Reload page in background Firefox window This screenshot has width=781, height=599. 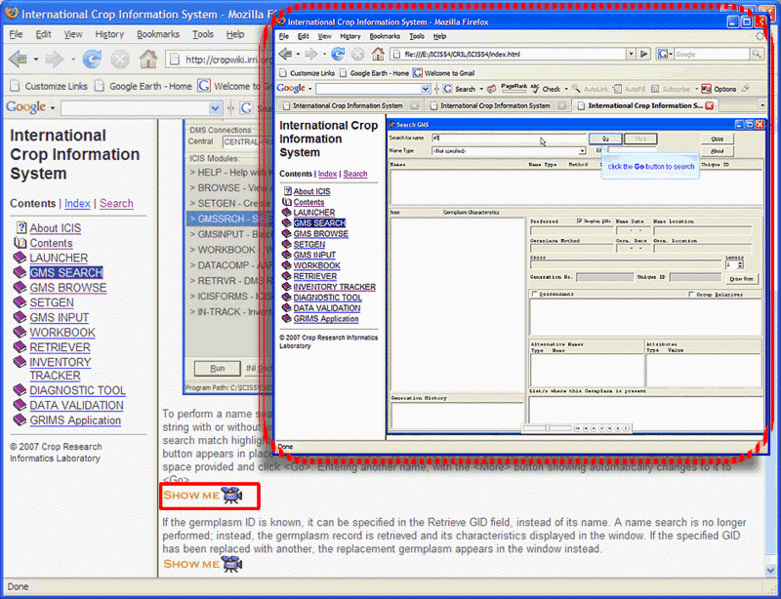92,59
